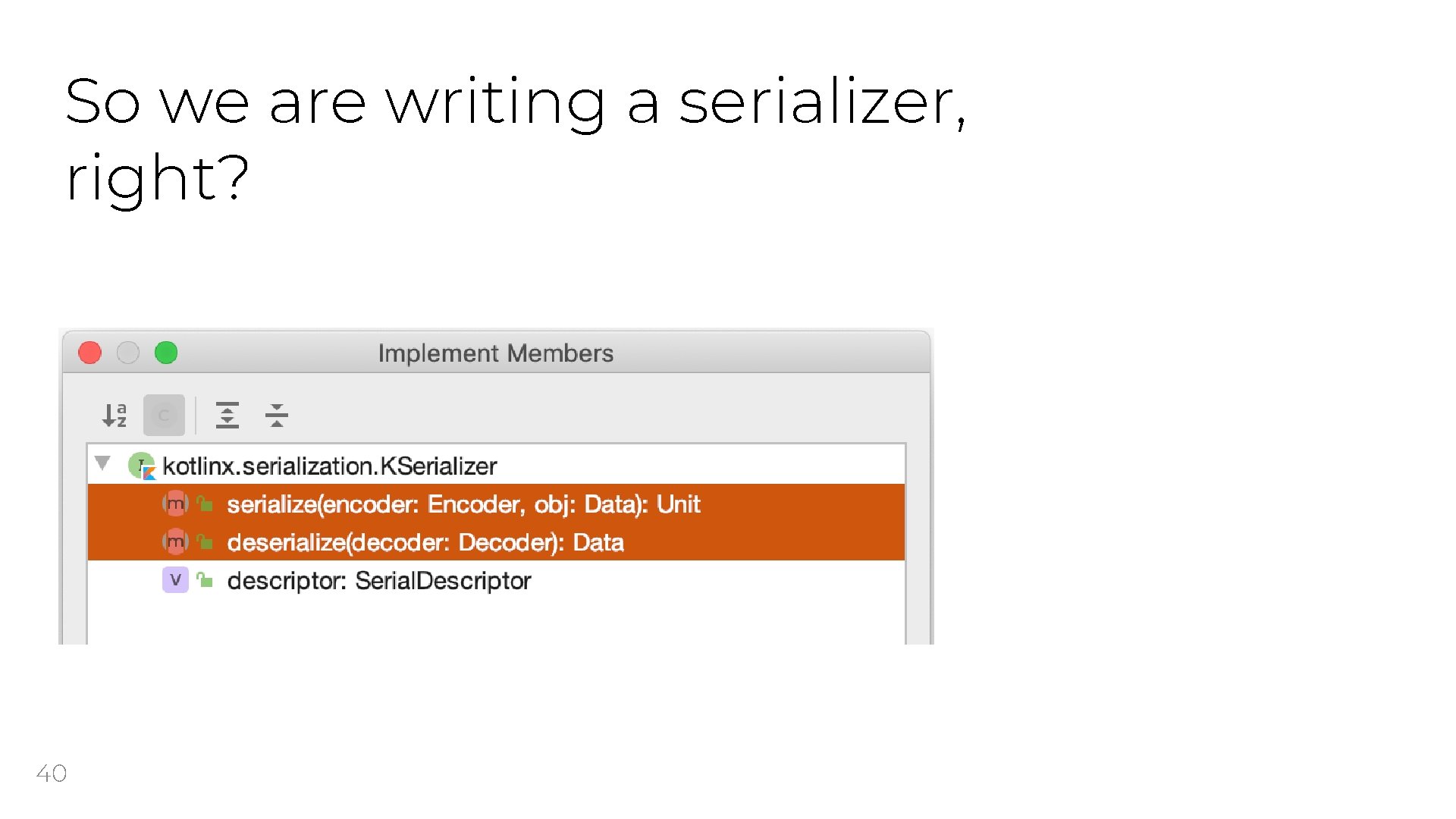Select deserialize(decoder: Decoder): Data member
This screenshot has width=1456, height=819.
pos(425,542)
